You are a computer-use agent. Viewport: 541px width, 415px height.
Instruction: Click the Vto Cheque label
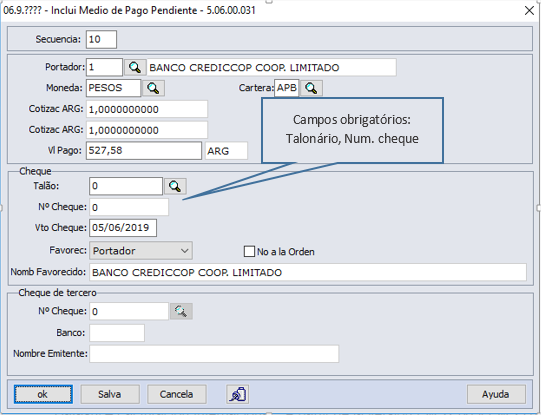click(x=61, y=228)
